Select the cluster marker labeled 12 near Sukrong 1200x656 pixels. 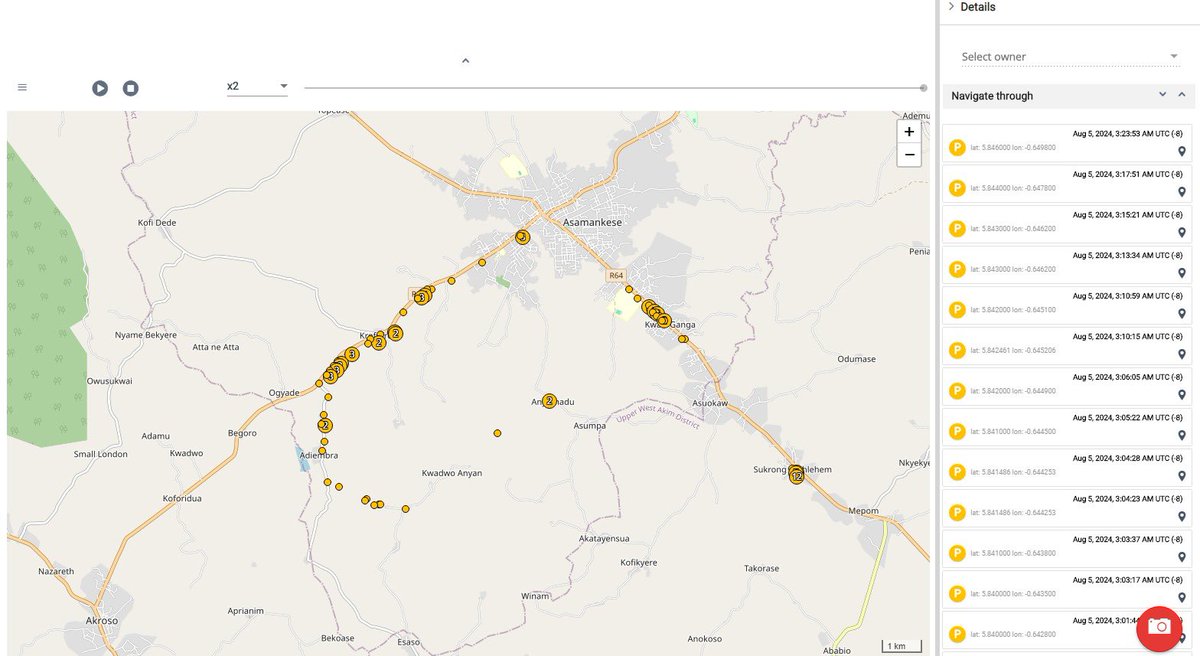click(x=796, y=477)
